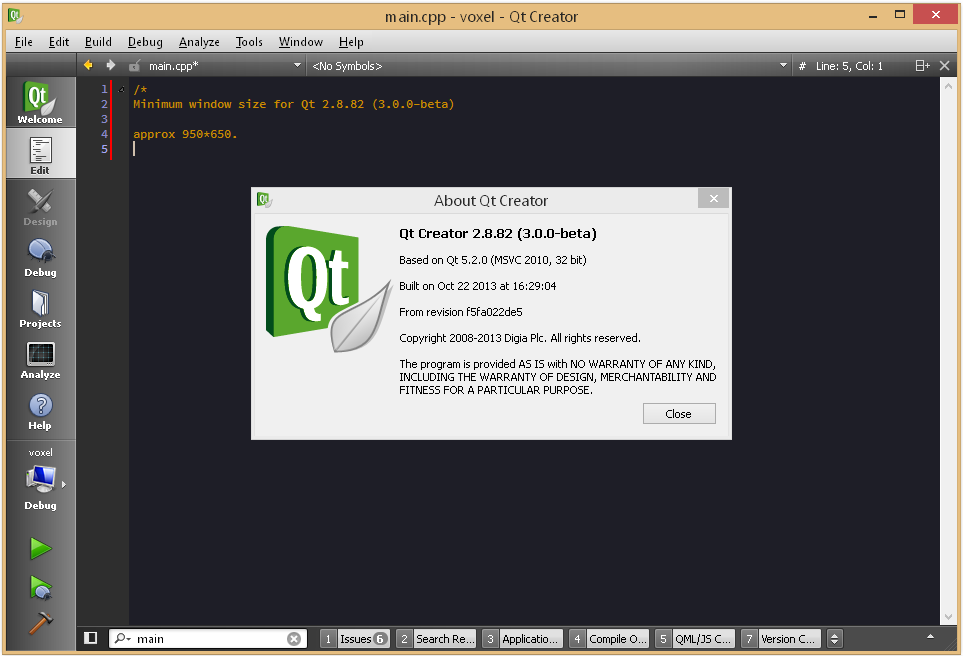The image size is (963, 656).
Task: Close the editor split (X)
Action: tap(945, 66)
